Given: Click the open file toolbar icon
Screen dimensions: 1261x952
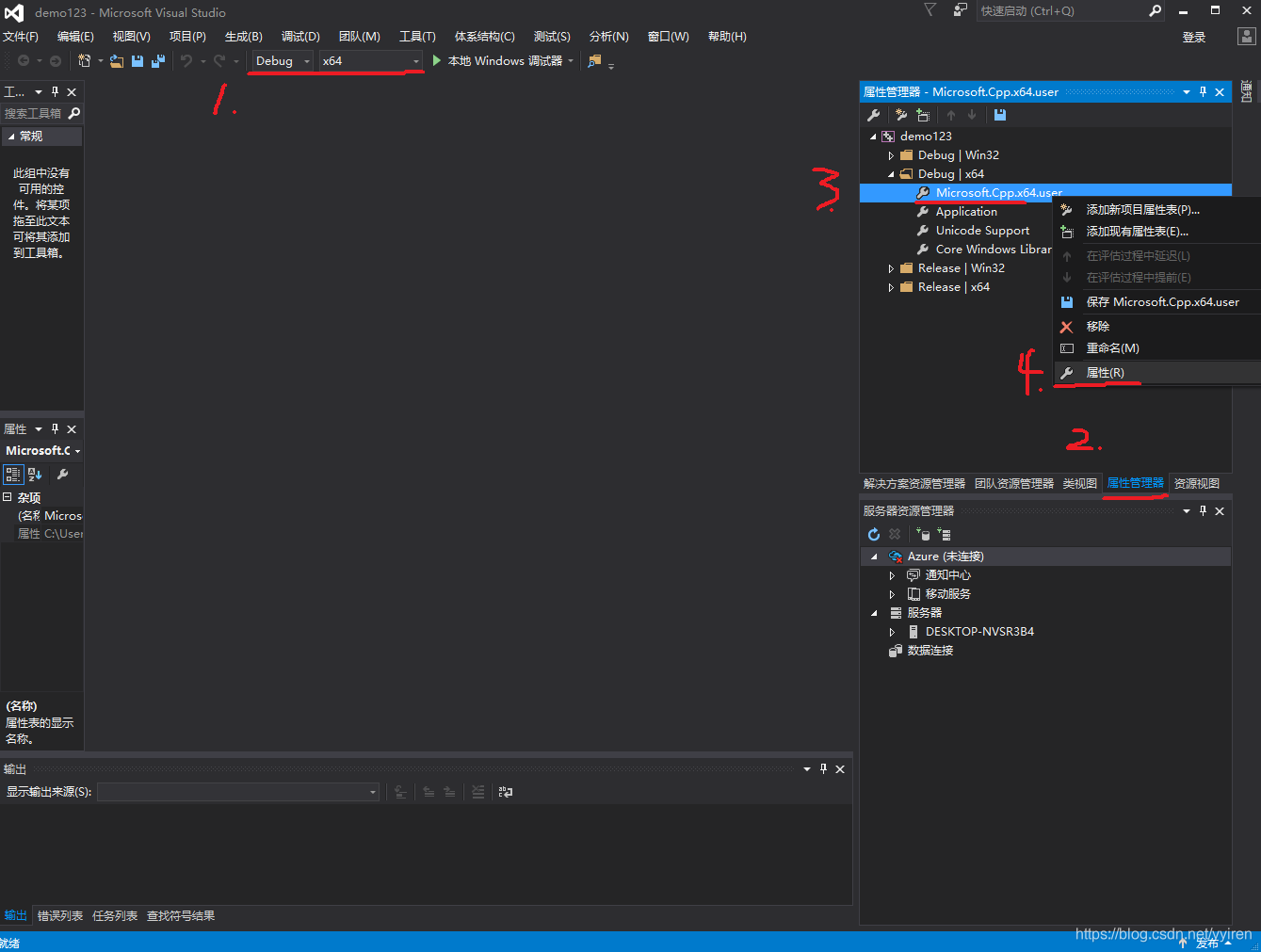Looking at the screenshot, I should [117, 61].
